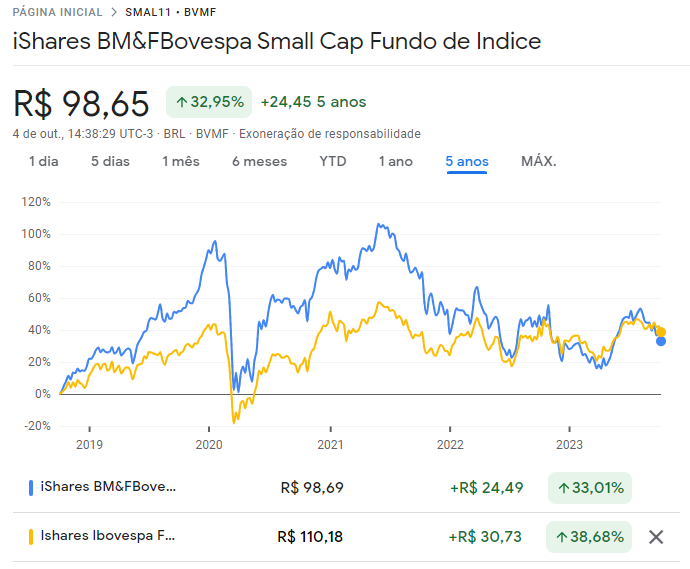The height and width of the screenshot is (569, 690).
Task: Choose the YTD range tab
Action: pos(333,162)
